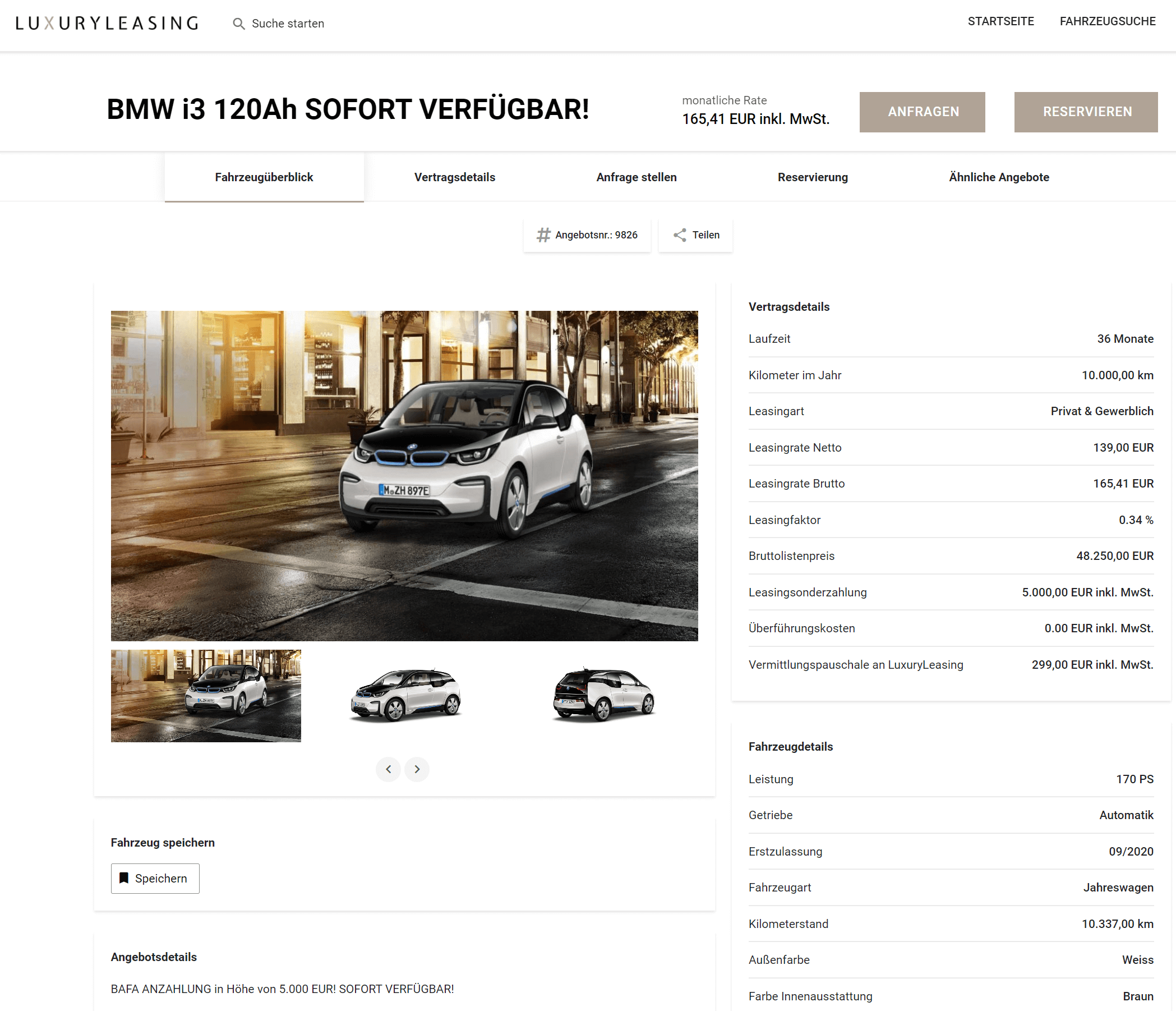Click the Leistung value 170 PS

1135,779
